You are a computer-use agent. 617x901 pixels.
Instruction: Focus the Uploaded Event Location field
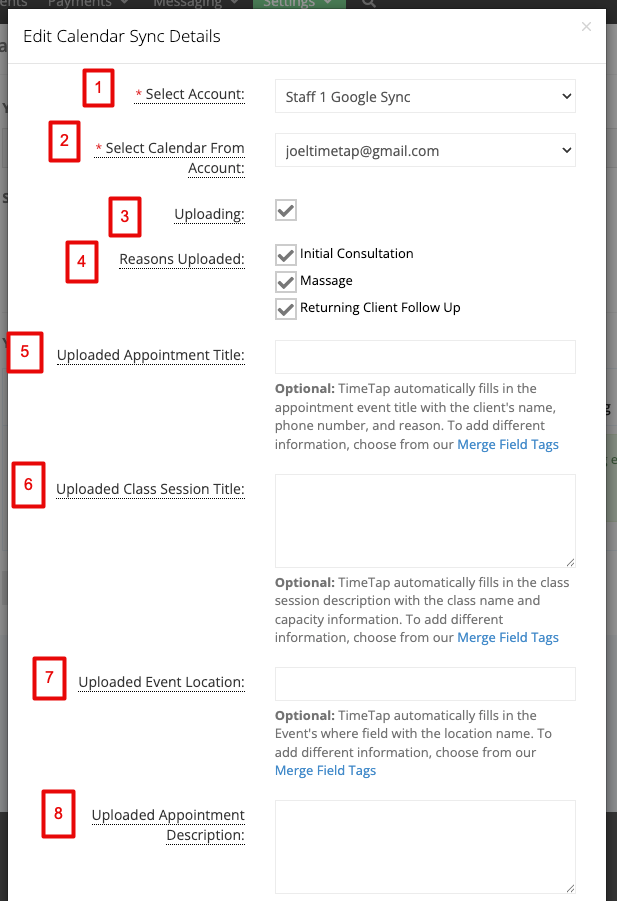425,684
